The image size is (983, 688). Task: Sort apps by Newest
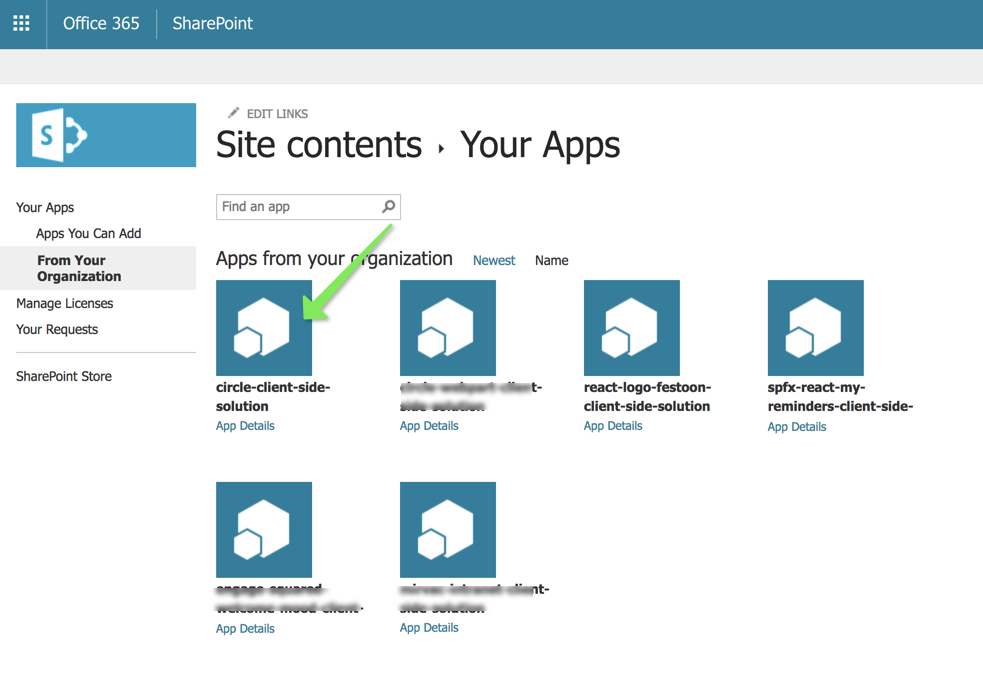click(x=494, y=260)
